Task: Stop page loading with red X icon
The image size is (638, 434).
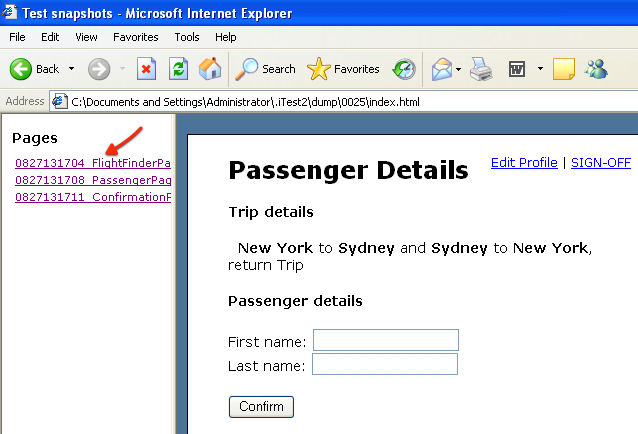Action: point(146,69)
